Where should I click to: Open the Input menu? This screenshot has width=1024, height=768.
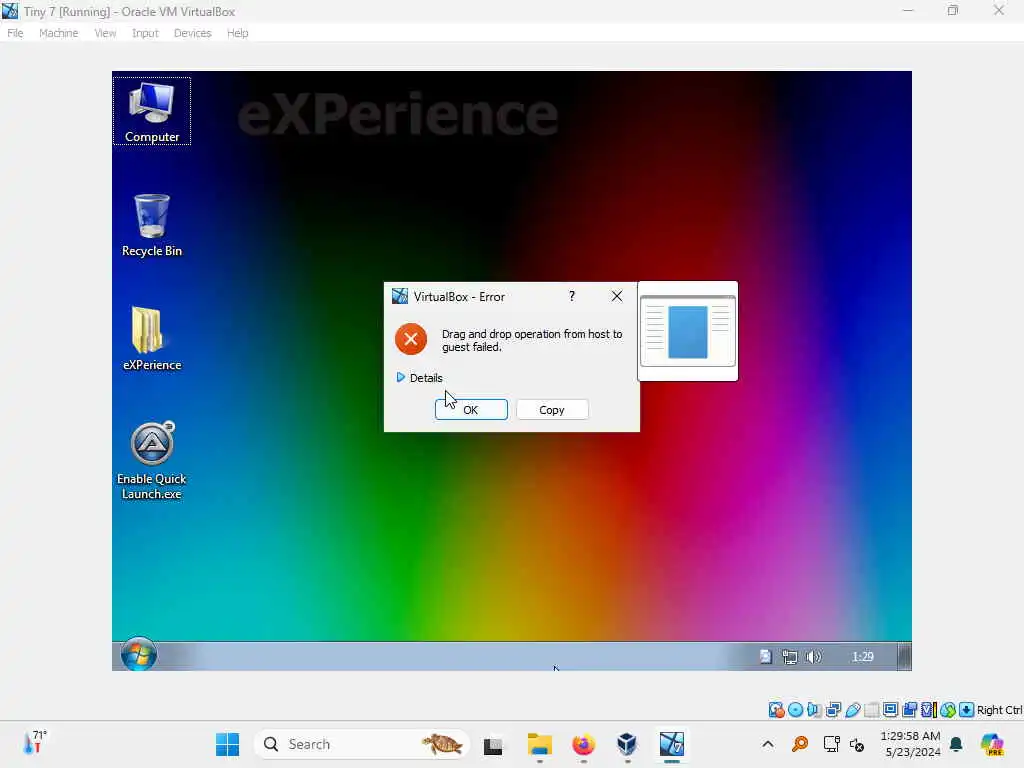click(145, 33)
